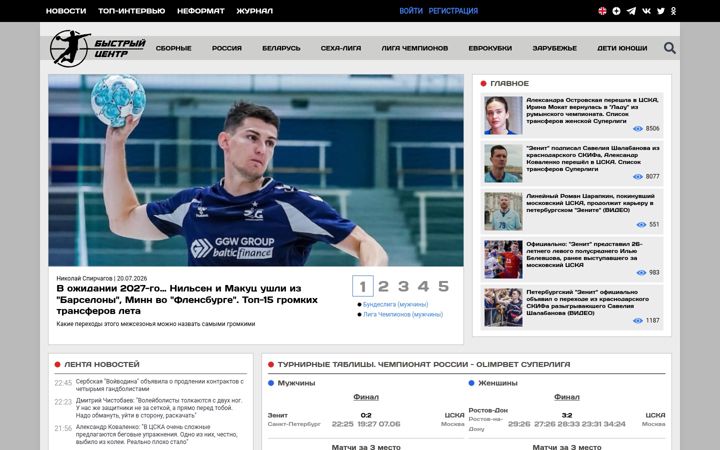This screenshot has width=720, height=450.
Task: Open НЕФОРМАТ section
Action: [201, 11]
